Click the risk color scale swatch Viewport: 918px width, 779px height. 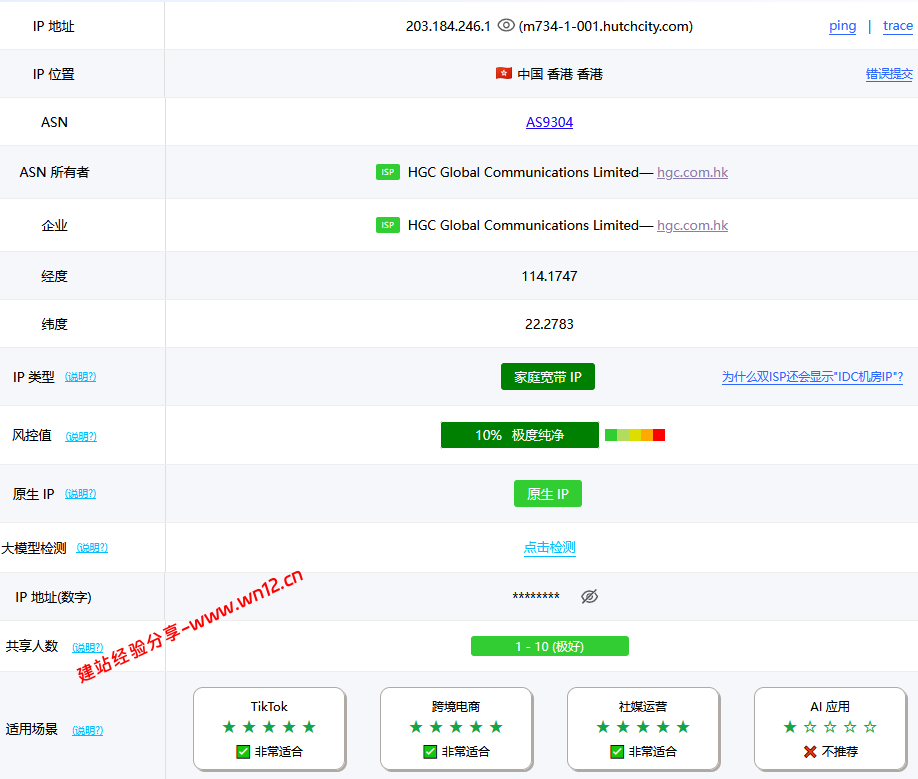pos(635,435)
